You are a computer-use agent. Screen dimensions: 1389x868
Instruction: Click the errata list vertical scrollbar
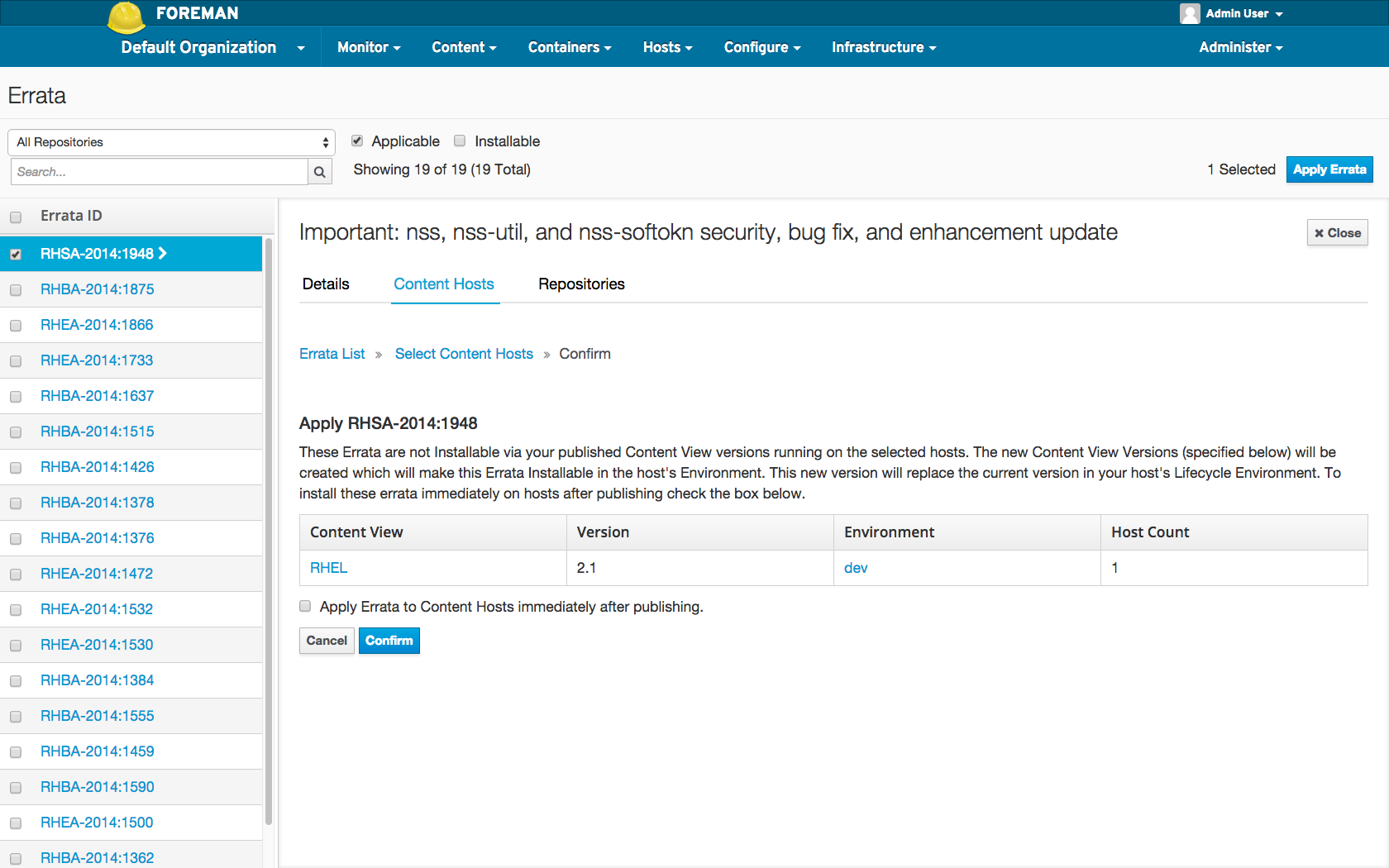coord(269,531)
